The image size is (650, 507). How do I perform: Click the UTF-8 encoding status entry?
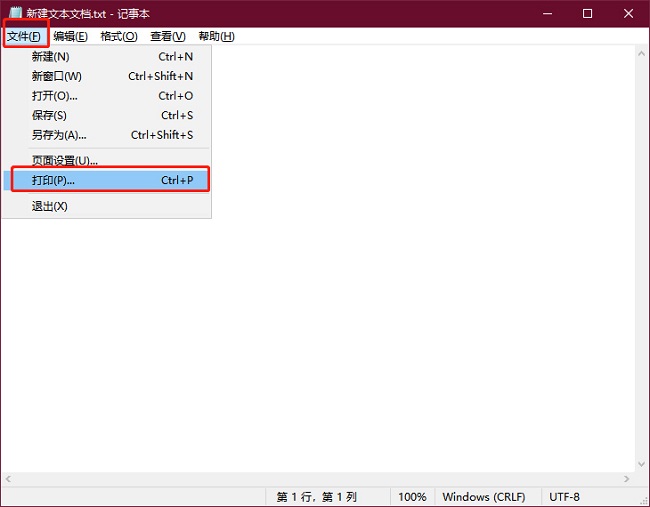point(564,497)
